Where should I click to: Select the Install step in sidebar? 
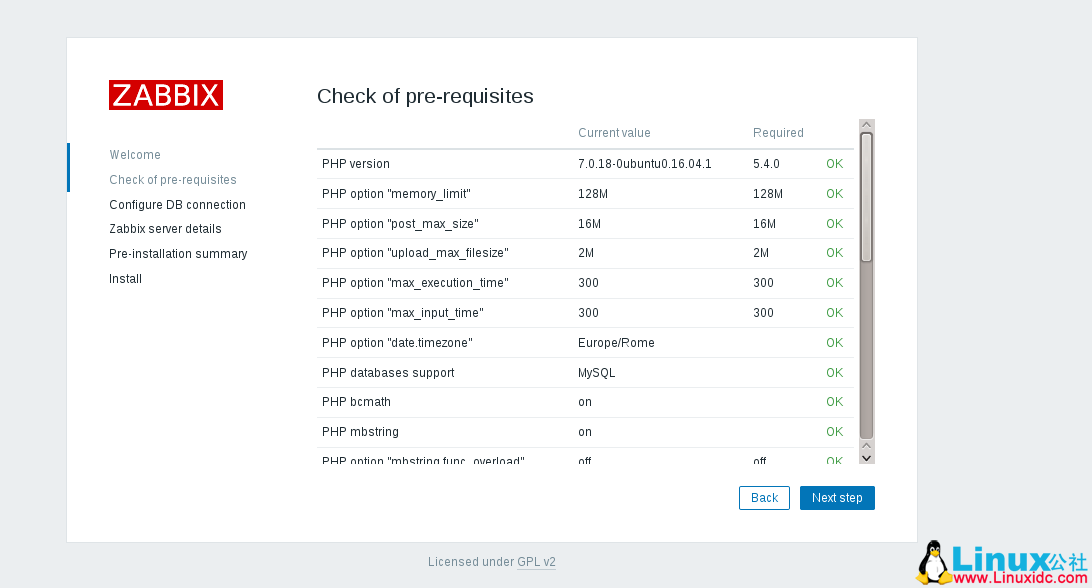click(x=126, y=279)
